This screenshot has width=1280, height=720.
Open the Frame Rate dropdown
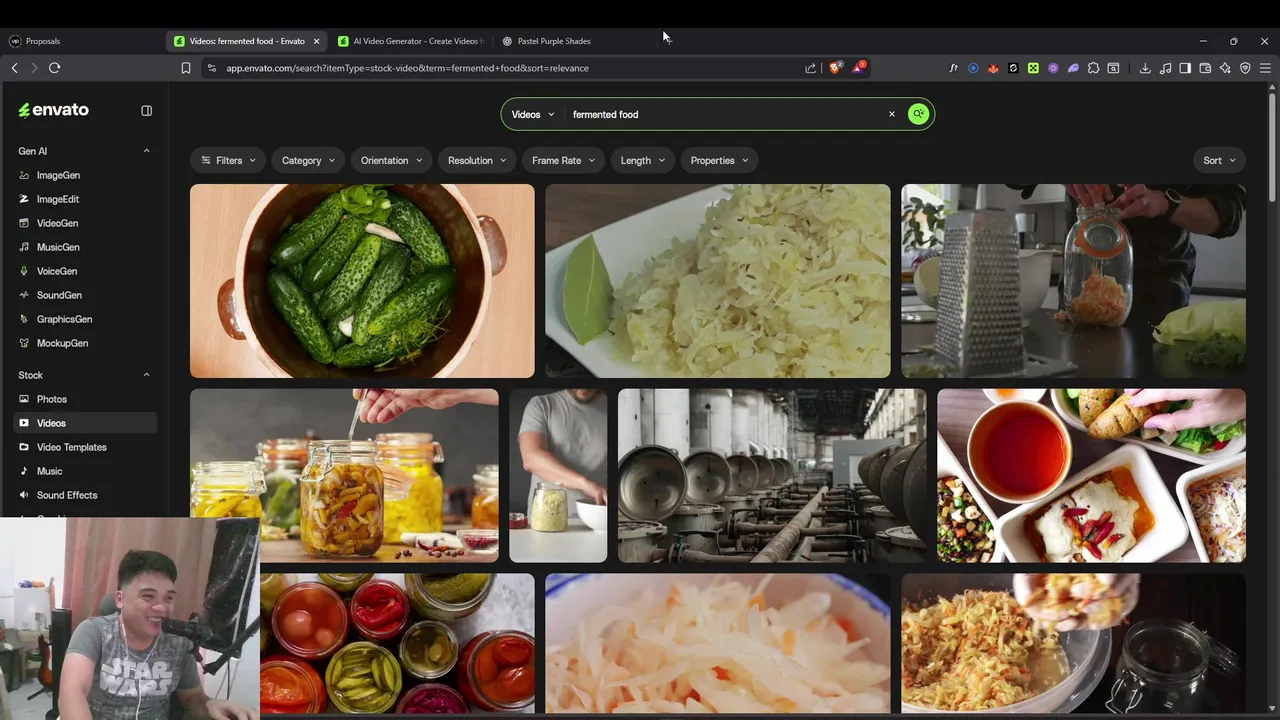click(x=563, y=160)
